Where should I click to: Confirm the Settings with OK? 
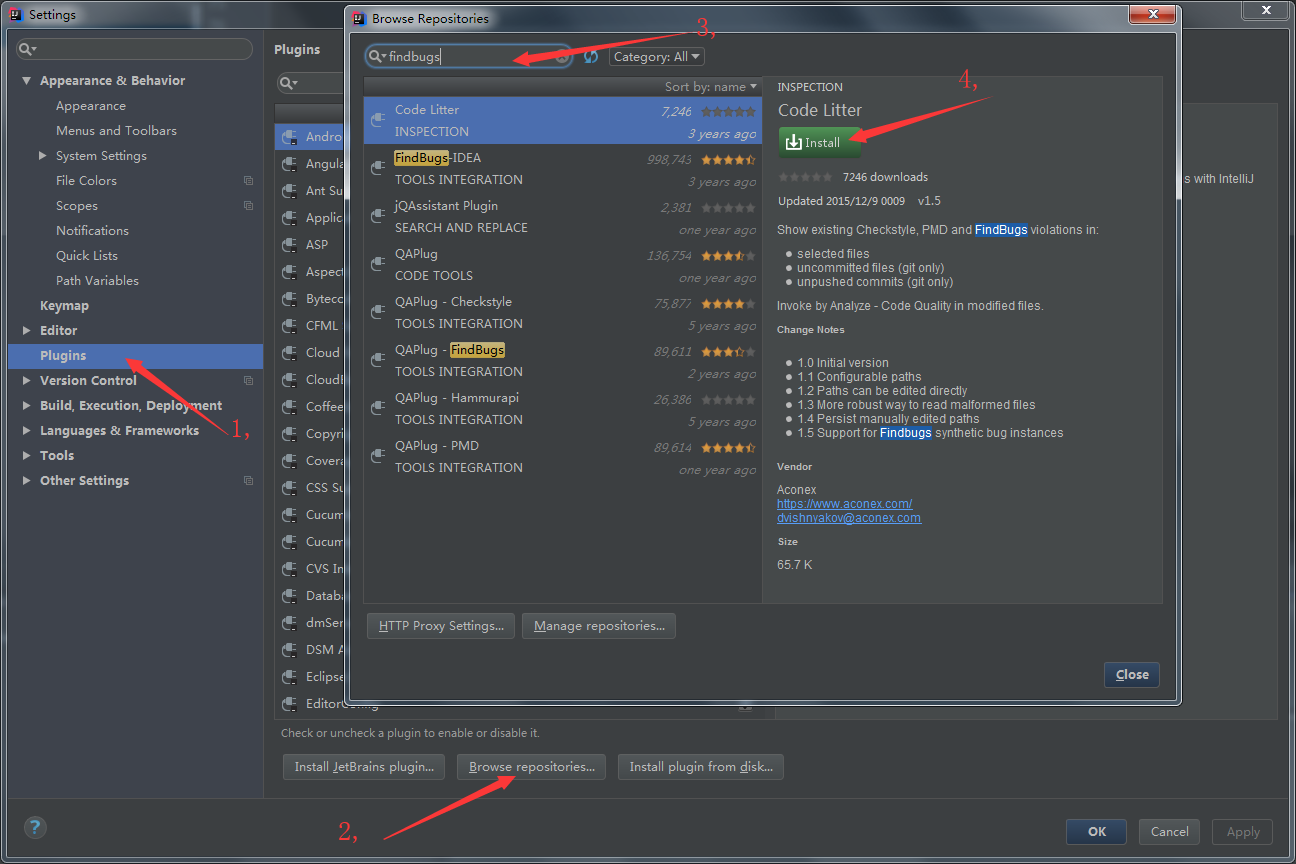pyautogui.click(x=1096, y=831)
